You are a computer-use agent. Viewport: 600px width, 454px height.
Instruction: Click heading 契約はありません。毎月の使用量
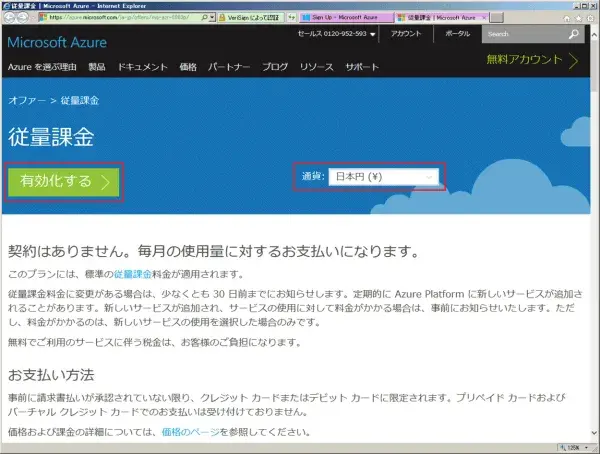[214, 251]
